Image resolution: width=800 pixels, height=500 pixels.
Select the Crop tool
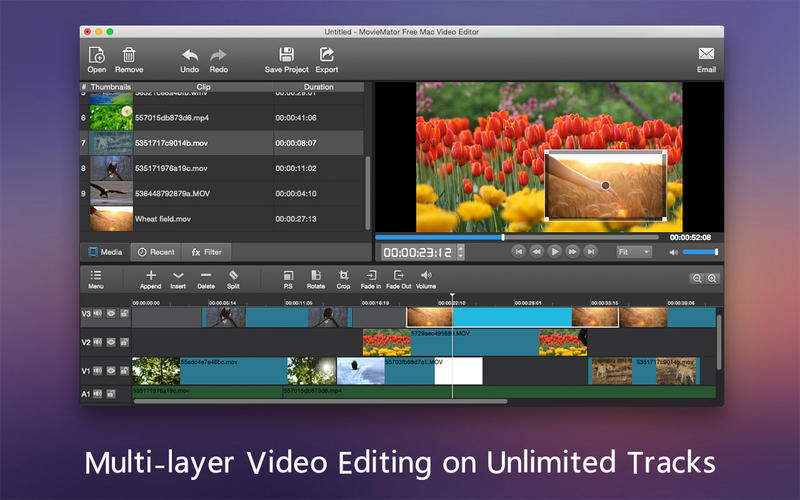pyautogui.click(x=344, y=275)
